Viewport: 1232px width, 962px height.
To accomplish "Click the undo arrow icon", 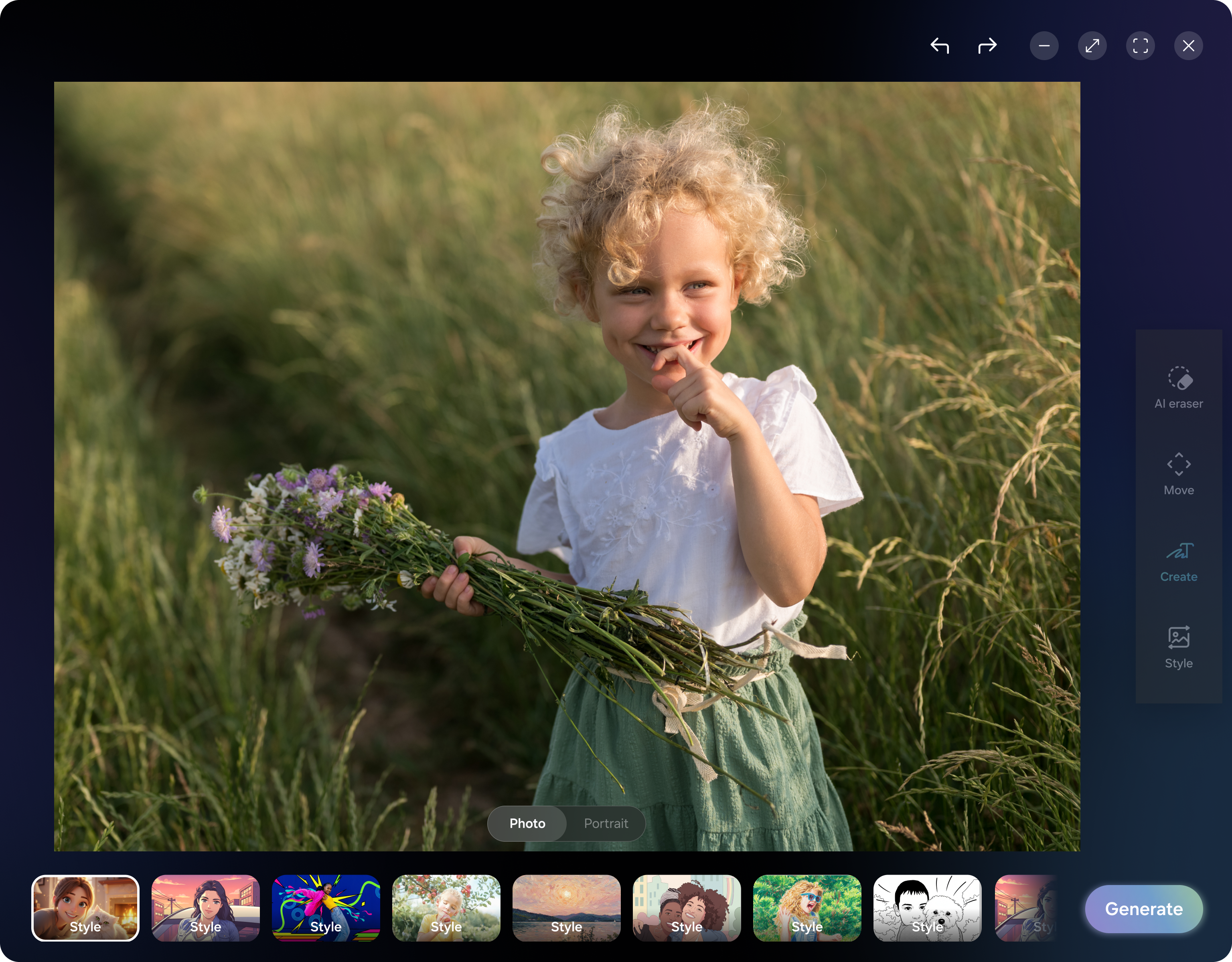I will 939,46.
